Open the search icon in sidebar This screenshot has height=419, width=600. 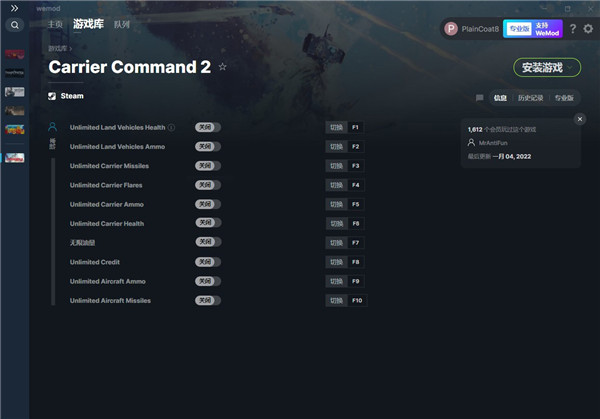15,25
